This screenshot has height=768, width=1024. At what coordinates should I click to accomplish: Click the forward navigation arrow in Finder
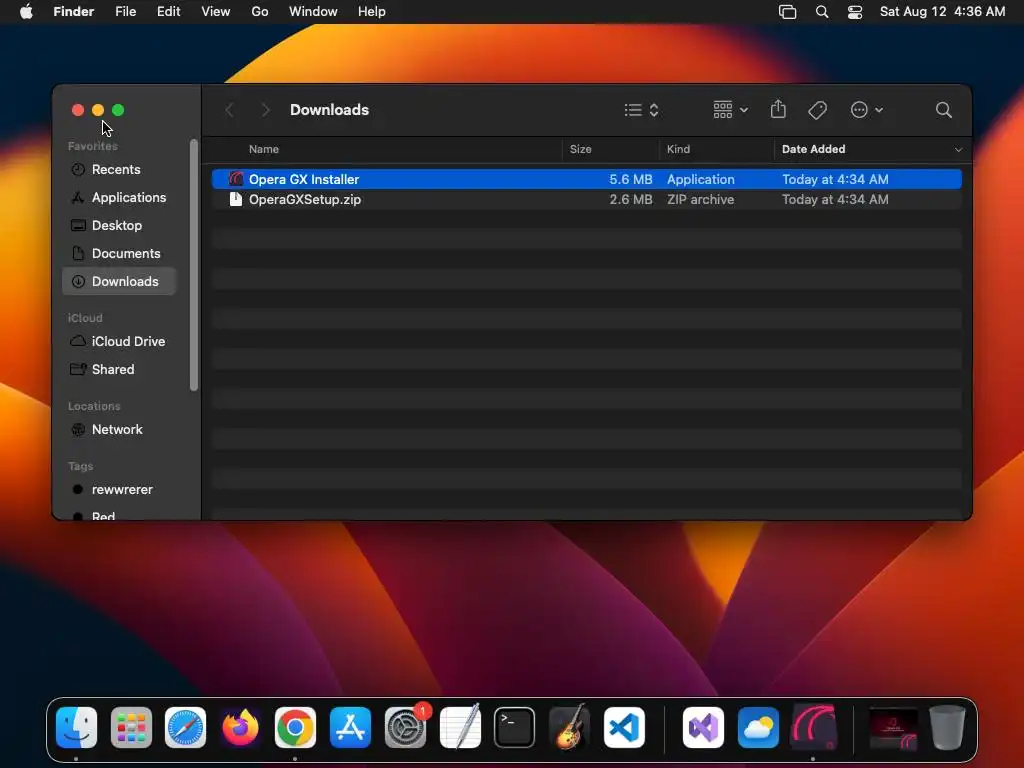[265, 110]
